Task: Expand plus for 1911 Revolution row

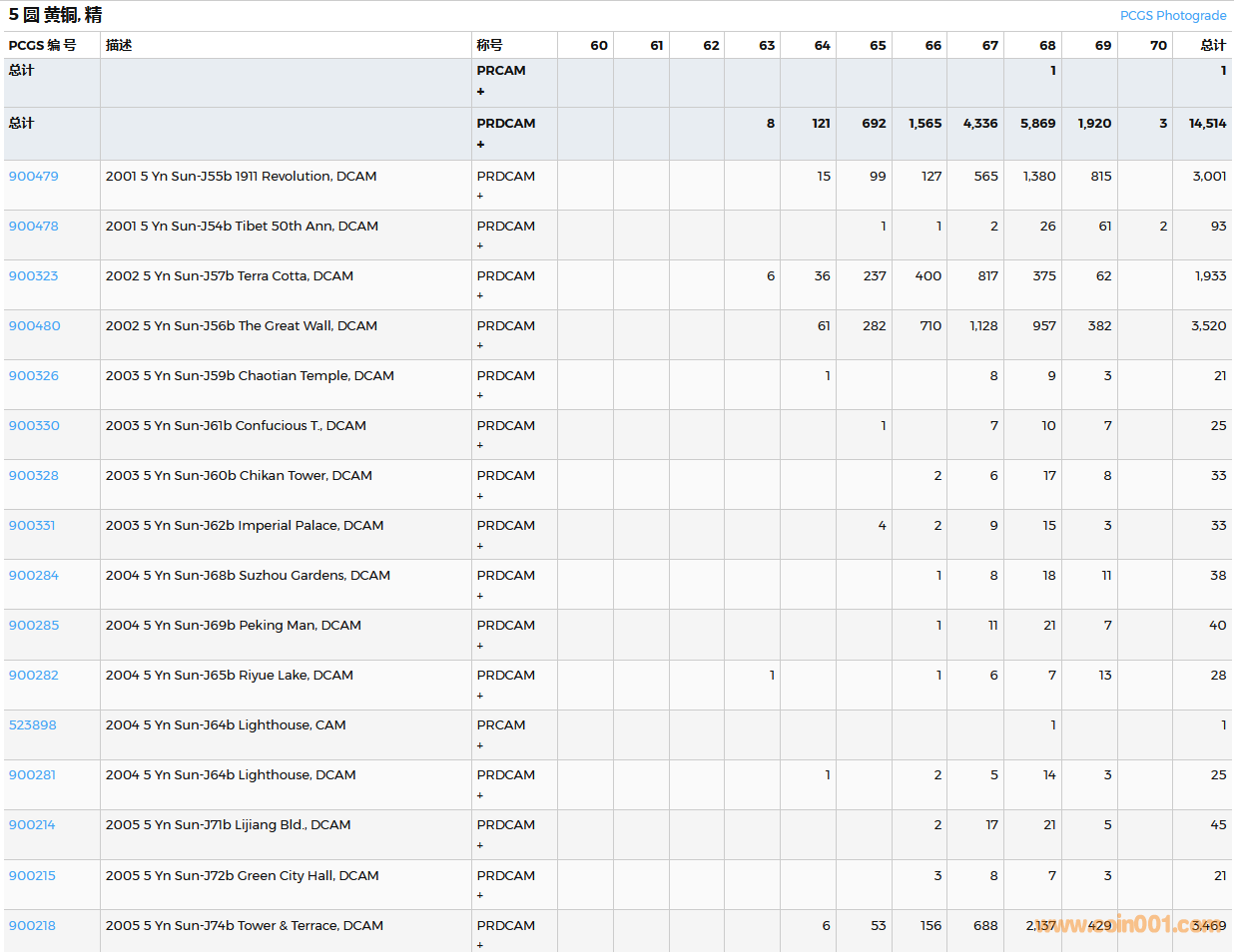Action: 480,197
